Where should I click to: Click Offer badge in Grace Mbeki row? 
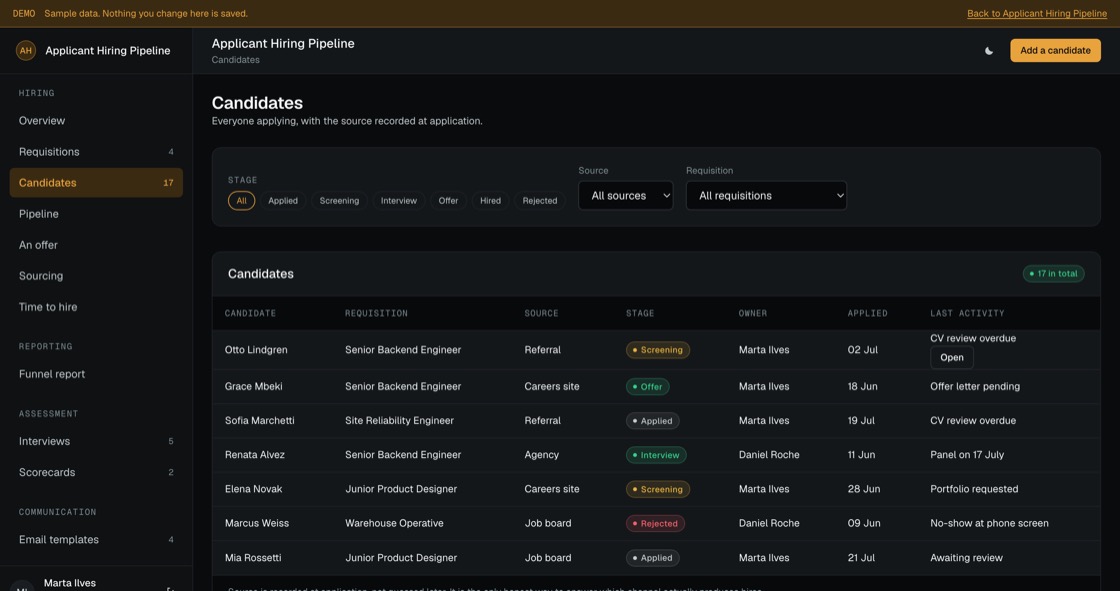pyautogui.click(x=647, y=387)
